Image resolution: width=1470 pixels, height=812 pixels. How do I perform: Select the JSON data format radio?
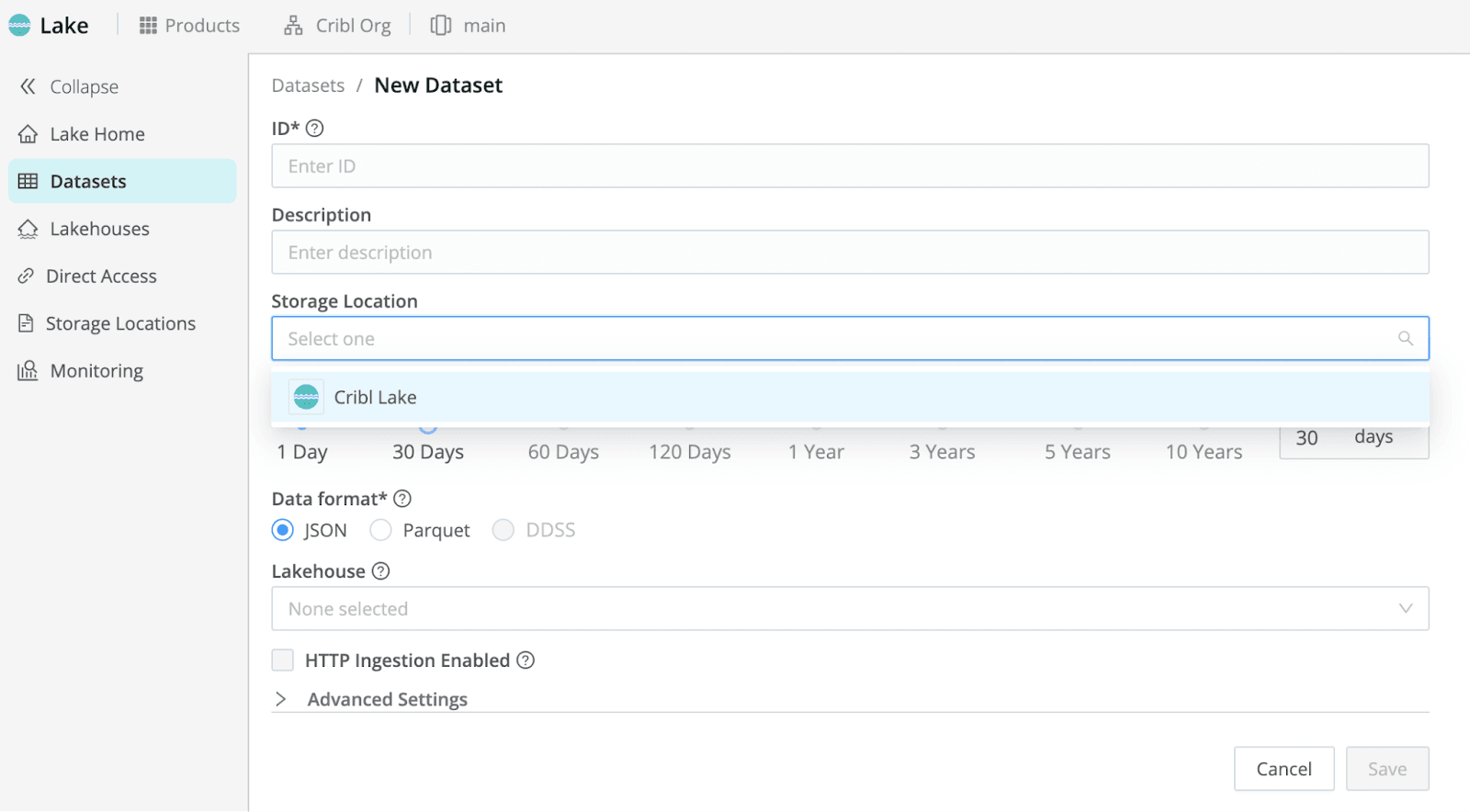pyautogui.click(x=283, y=530)
